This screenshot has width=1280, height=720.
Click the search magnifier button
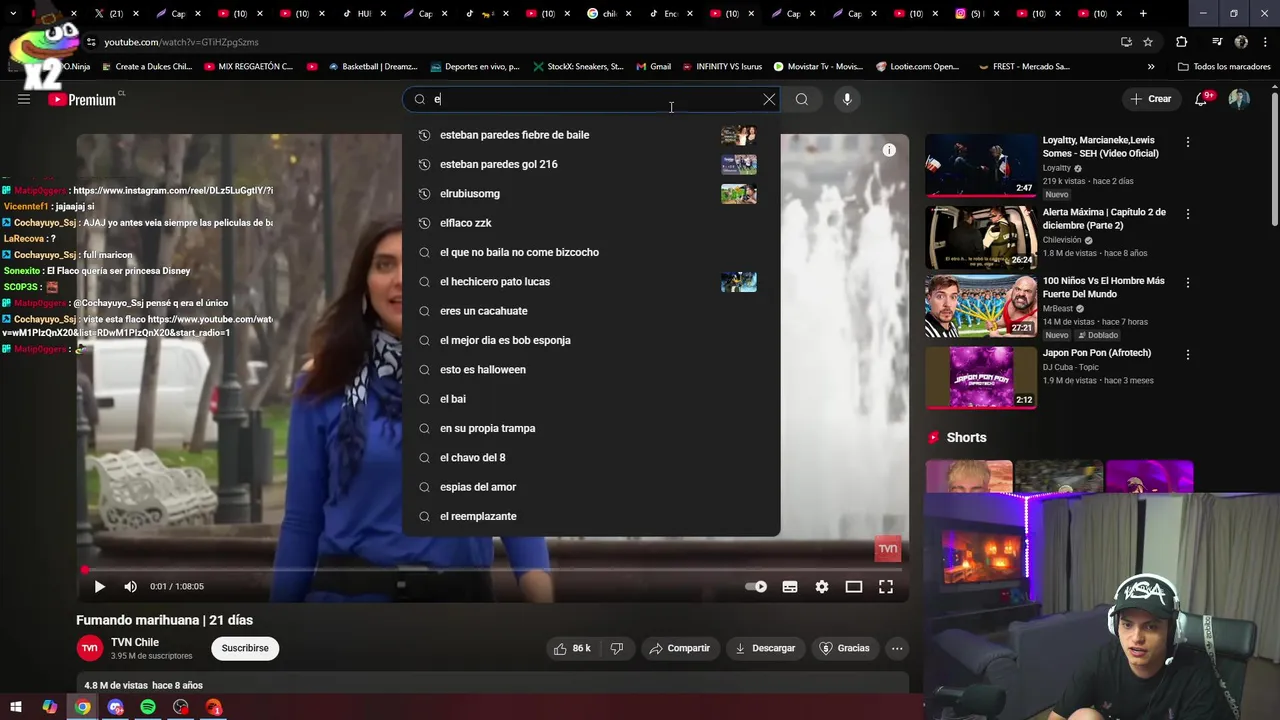[802, 99]
